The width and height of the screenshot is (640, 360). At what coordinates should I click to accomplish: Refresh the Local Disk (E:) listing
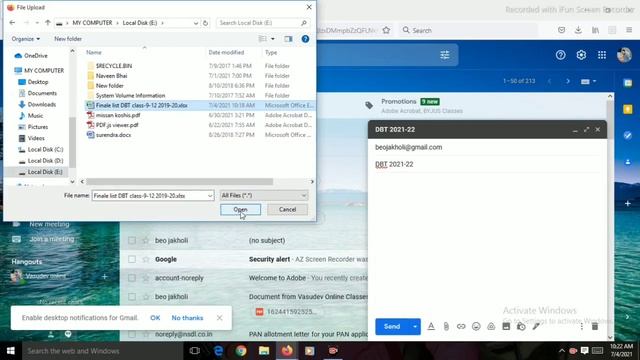click(205, 23)
